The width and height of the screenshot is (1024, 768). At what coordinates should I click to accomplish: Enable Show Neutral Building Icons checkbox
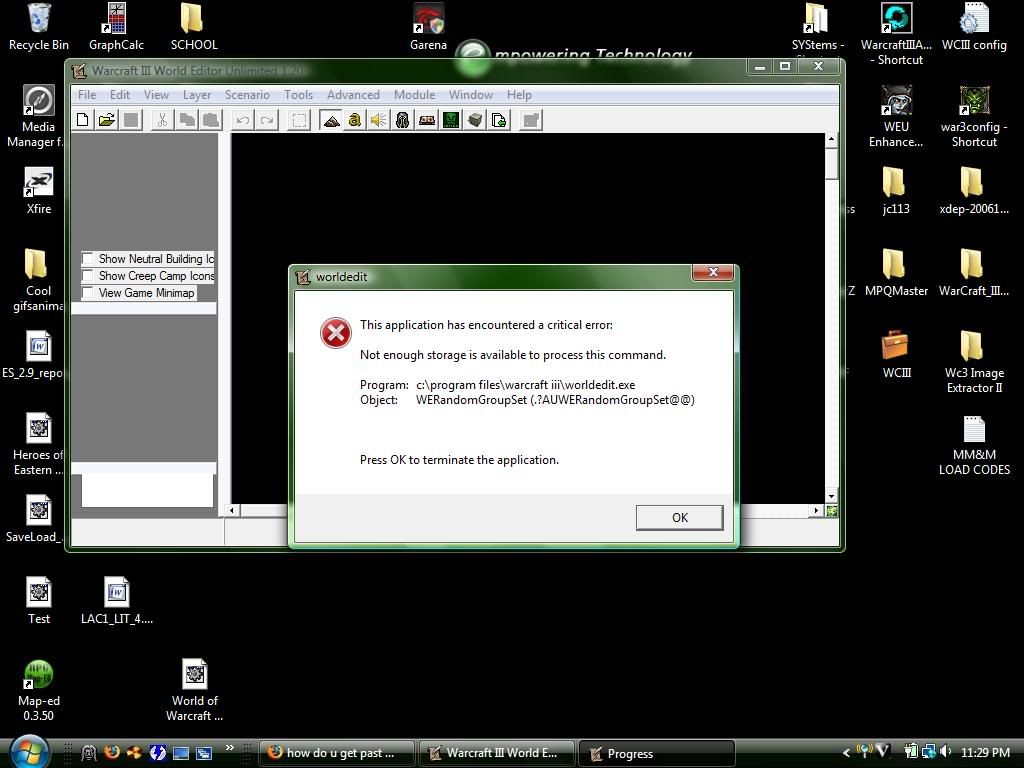point(88,259)
